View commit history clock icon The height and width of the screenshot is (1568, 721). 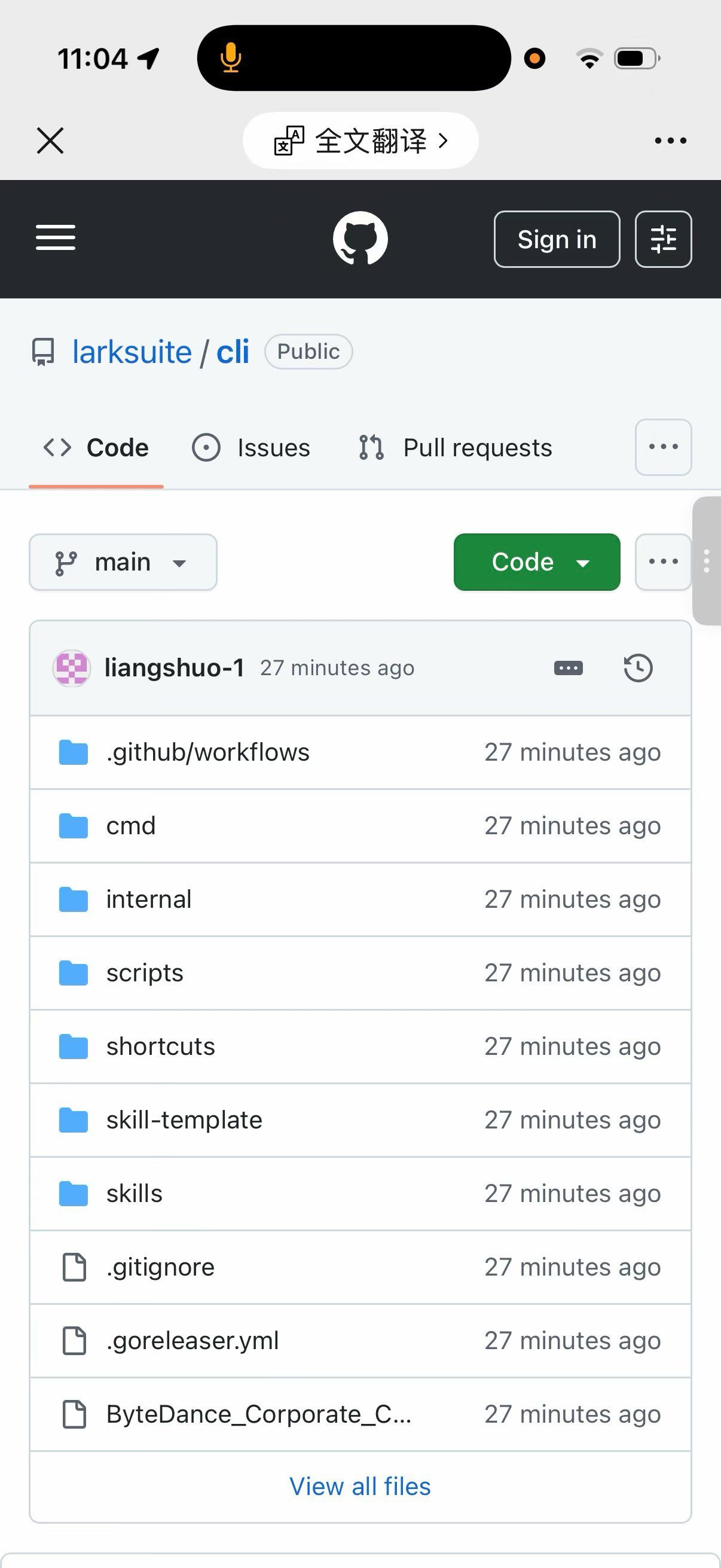[638, 668]
